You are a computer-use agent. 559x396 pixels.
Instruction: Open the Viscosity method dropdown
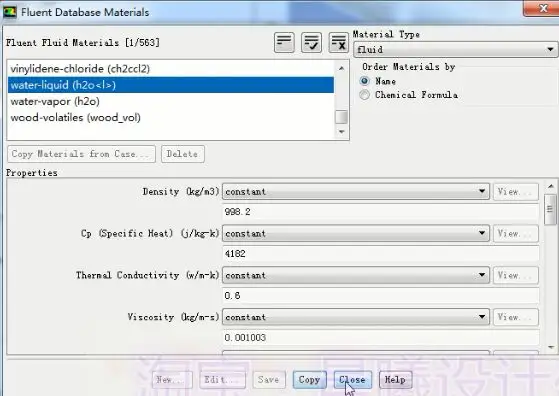[x=356, y=317]
